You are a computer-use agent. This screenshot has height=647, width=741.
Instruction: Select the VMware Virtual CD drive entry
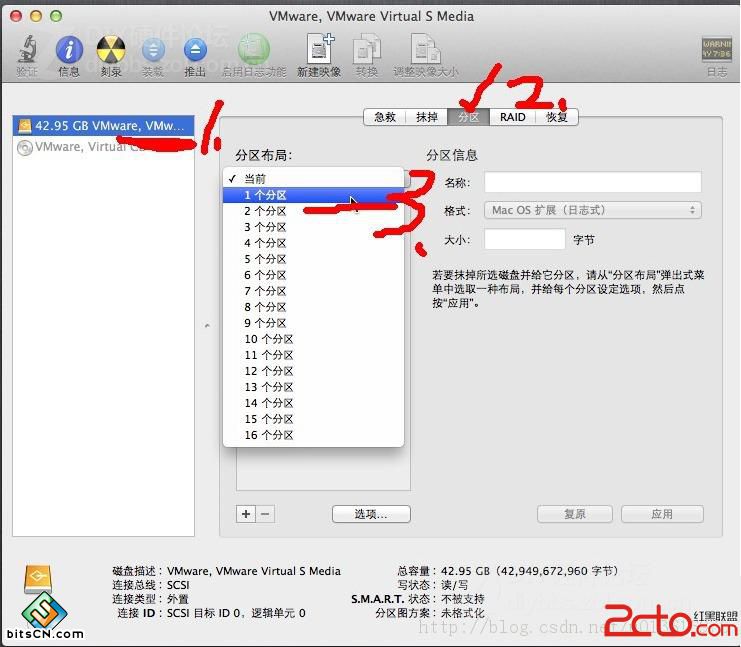coord(103,147)
